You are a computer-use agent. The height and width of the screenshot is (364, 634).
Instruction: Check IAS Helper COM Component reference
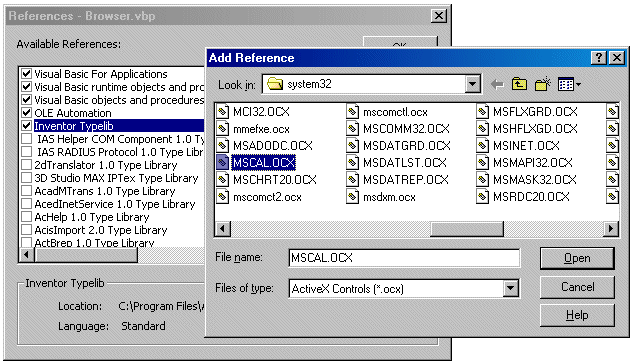[27, 139]
